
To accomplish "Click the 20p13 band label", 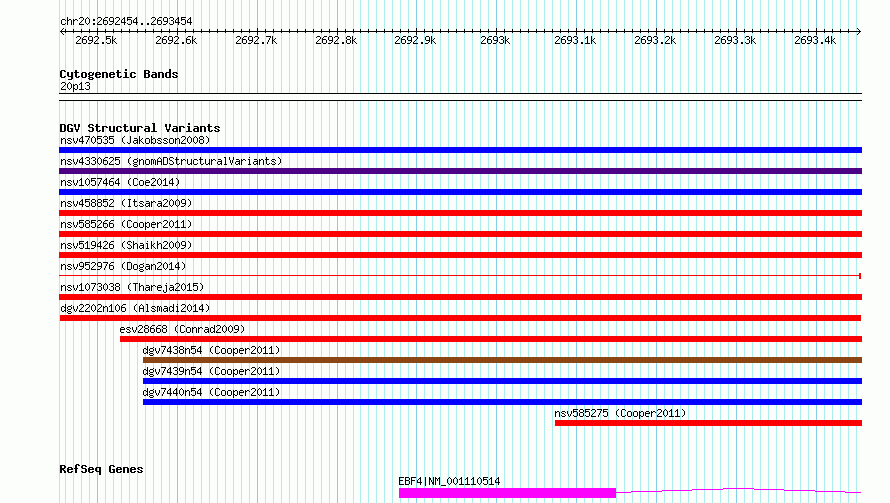I will 75,86.
